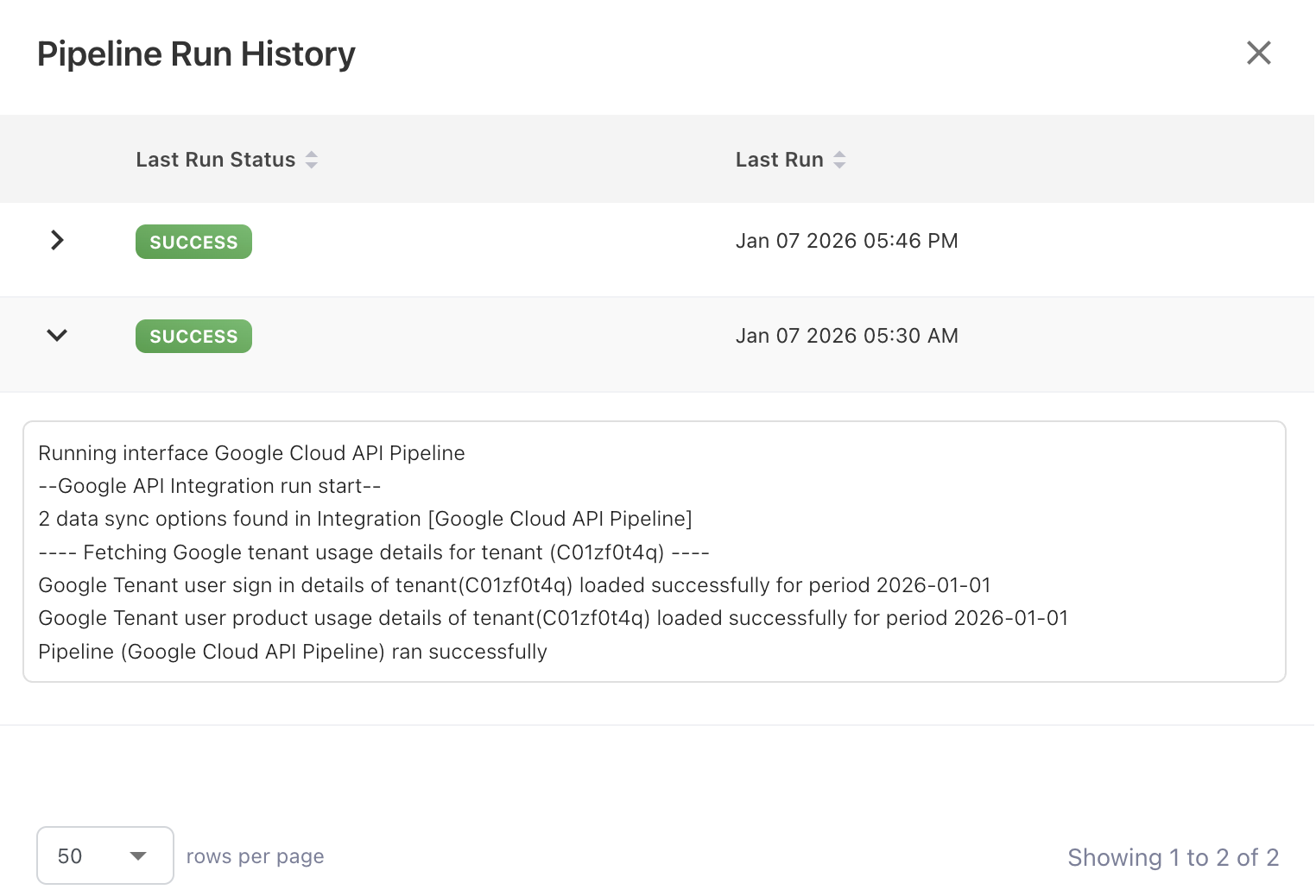The image size is (1316, 896).
Task: Click the 'Running interface Google Cloud API Pipeline' log line
Action: tap(251, 453)
